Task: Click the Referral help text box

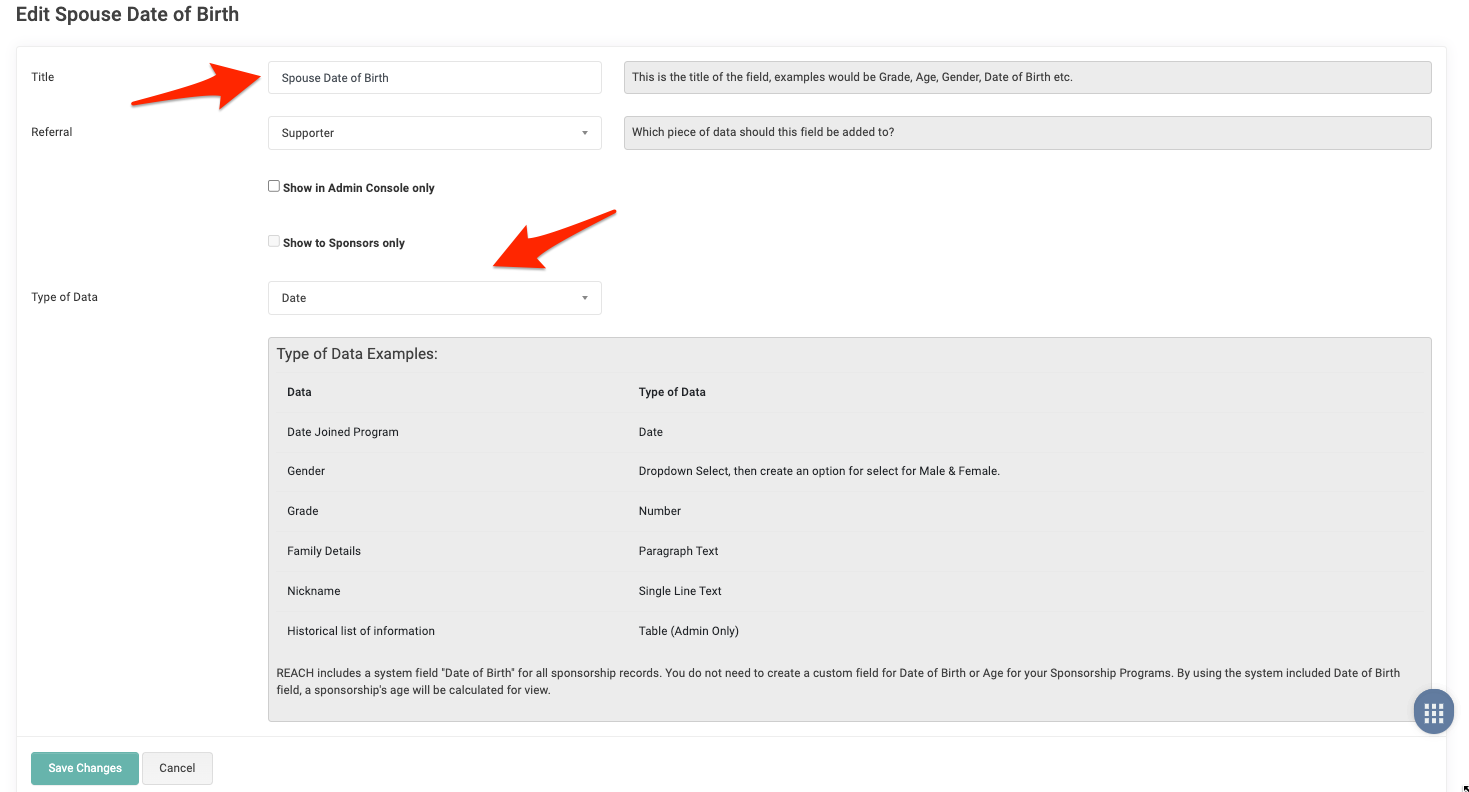Action: pyautogui.click(x=1026, y=133)
